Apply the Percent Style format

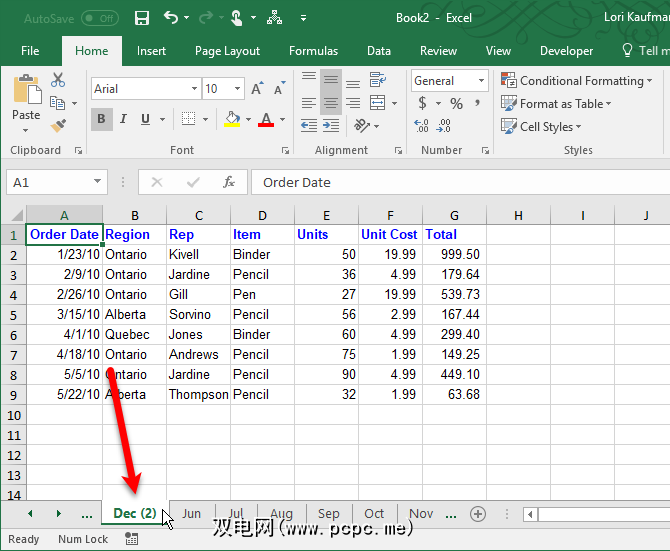point(456,103)
